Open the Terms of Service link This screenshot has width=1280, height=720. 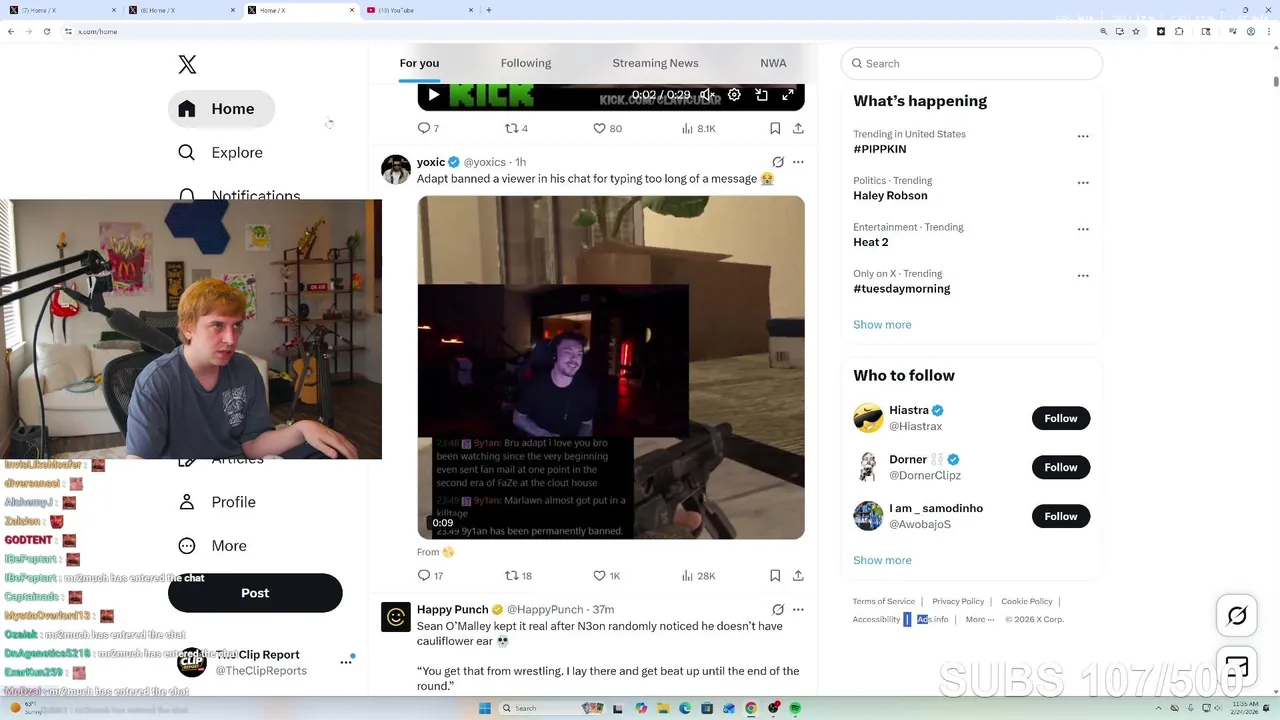[x=884, y=601]
